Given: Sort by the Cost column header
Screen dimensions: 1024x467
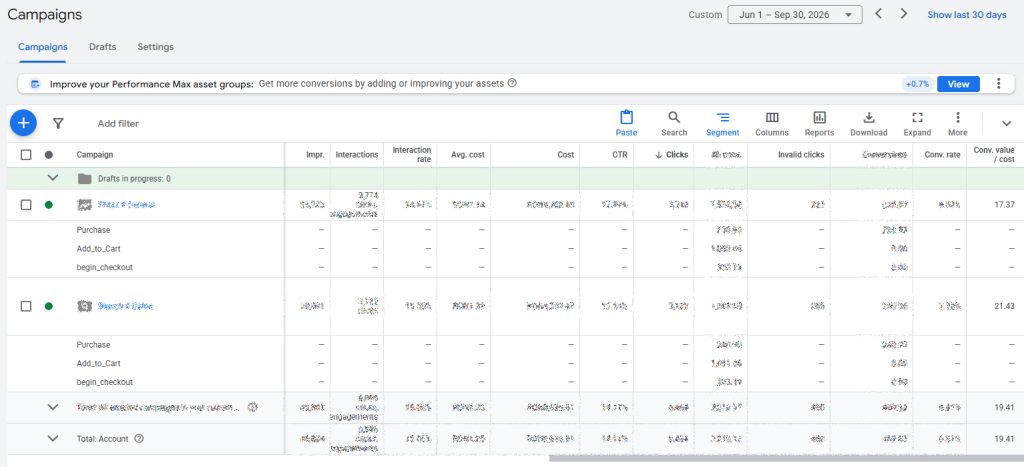Looking at the screenshot, I should point(566,155).
